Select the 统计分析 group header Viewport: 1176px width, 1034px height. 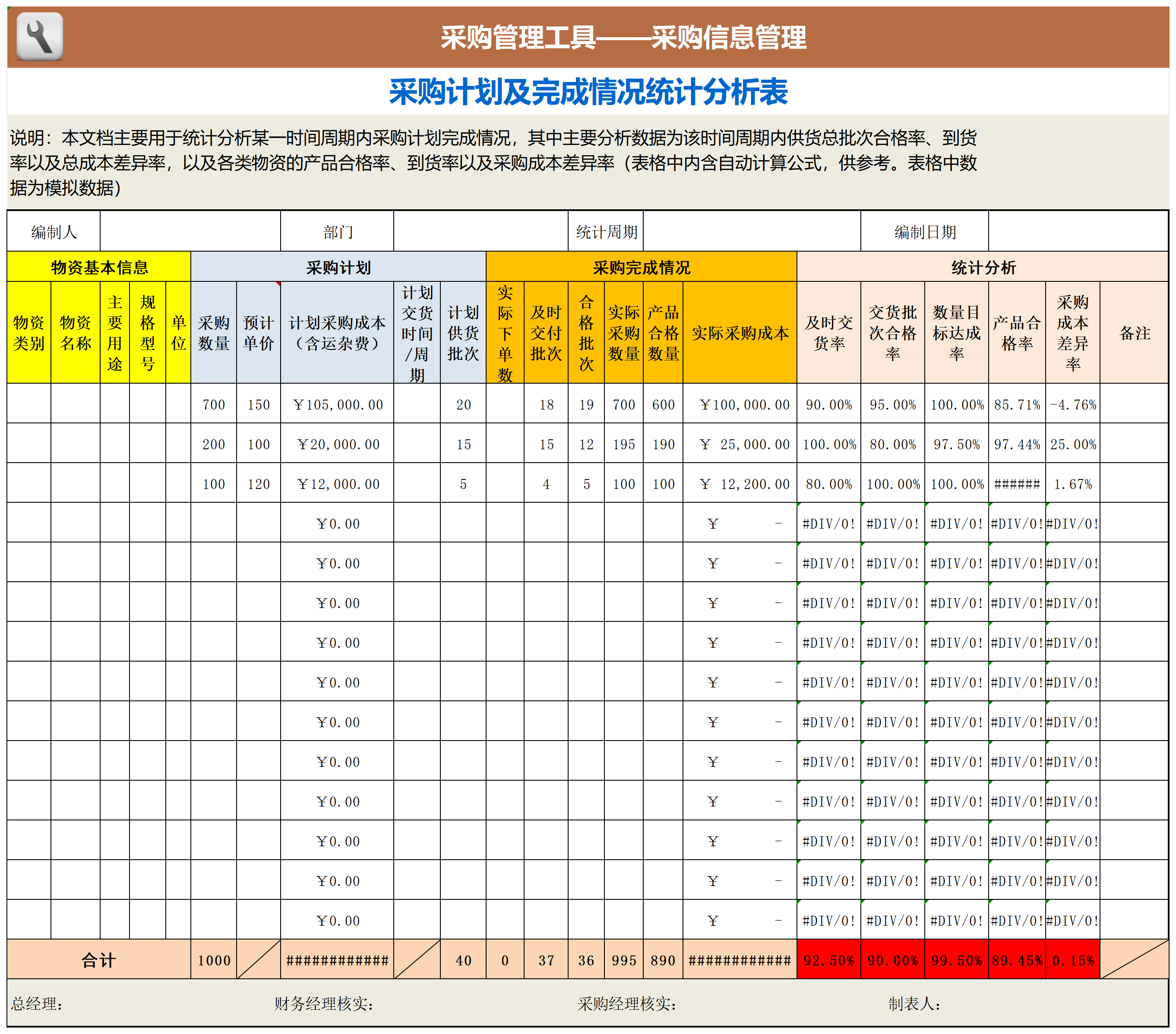coord(983,267)
